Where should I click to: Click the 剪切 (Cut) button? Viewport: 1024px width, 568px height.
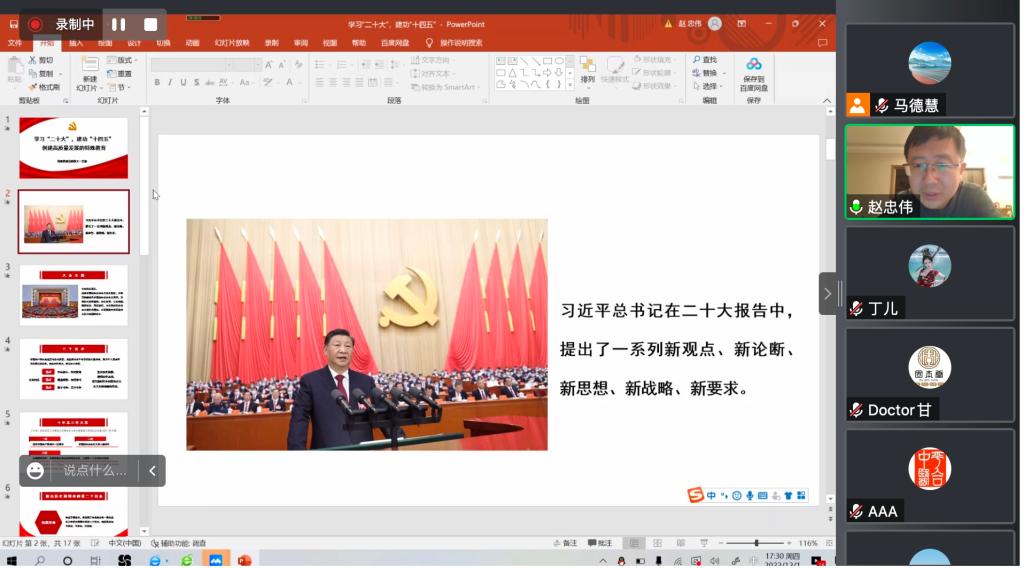[x=41, y=60]
